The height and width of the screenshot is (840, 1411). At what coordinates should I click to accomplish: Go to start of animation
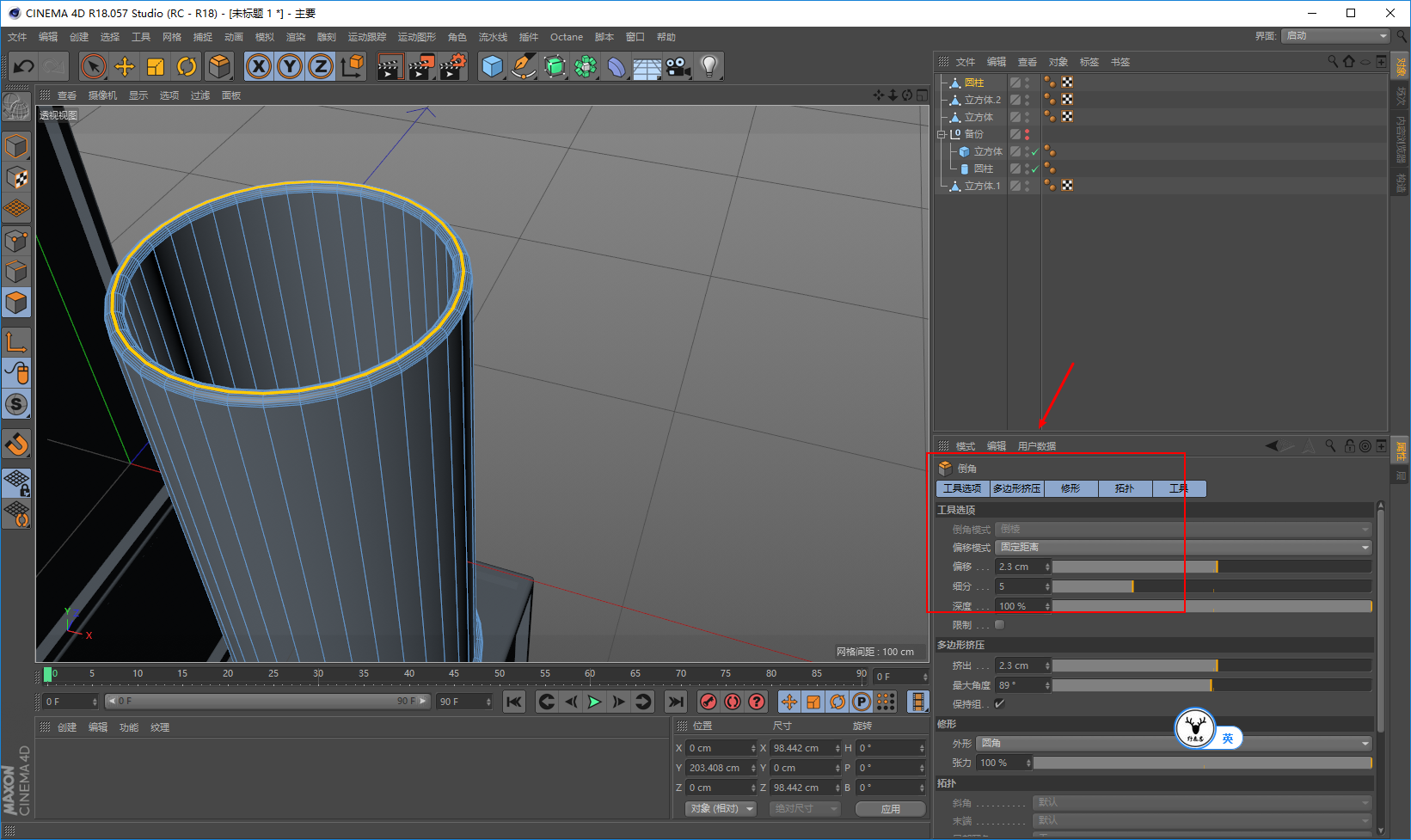pyautogui.click(x=514, y=702)
